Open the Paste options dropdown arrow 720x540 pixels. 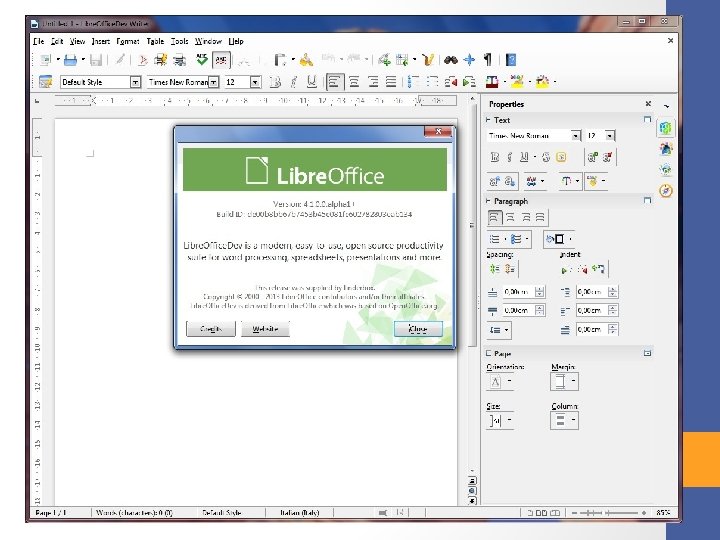(293, 60)
